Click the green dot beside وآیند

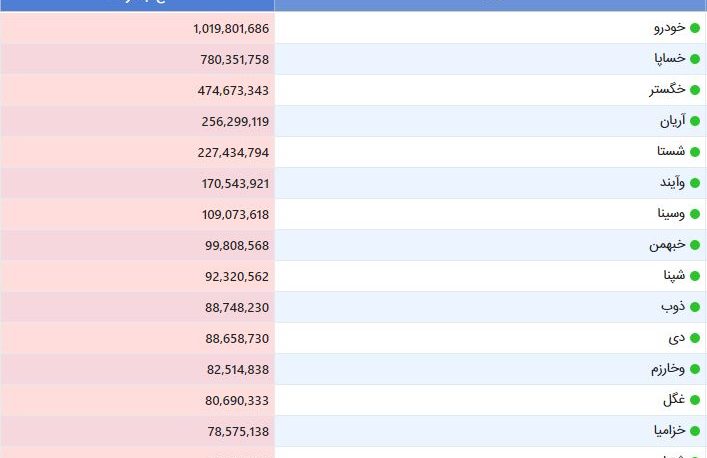(695, 183)
